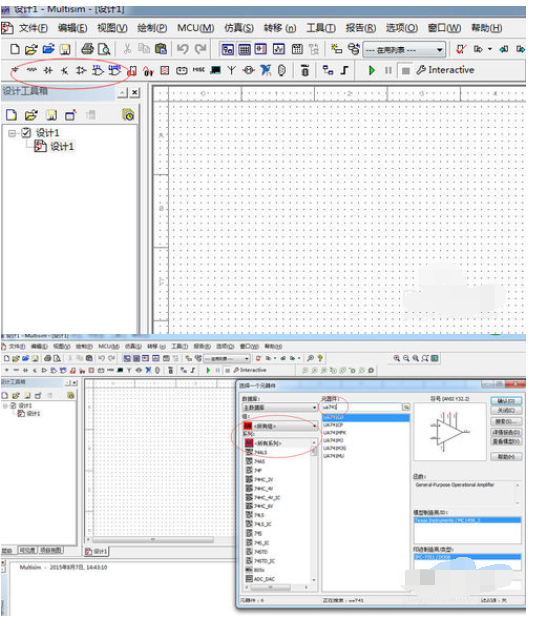Screen dimensions: 545x631
Task: Toggle Design Toolbox view icon in upper toolbar
Action: [227, 49]
